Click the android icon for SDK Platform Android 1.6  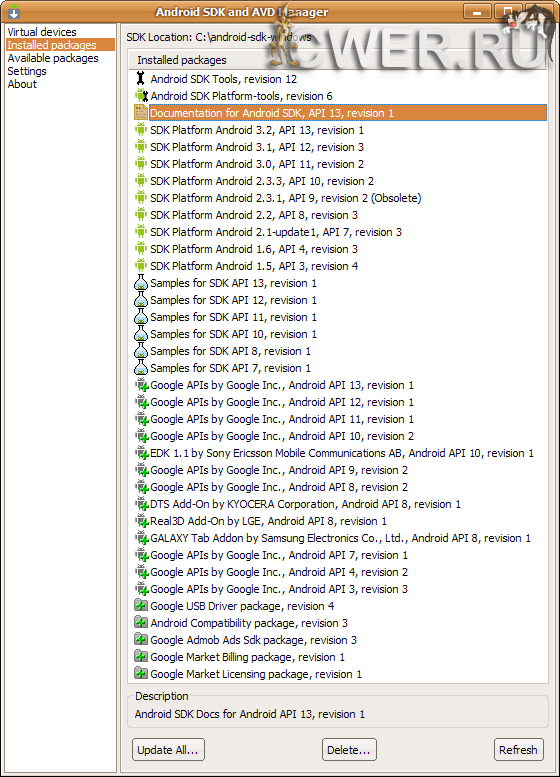tap(141, 249)
